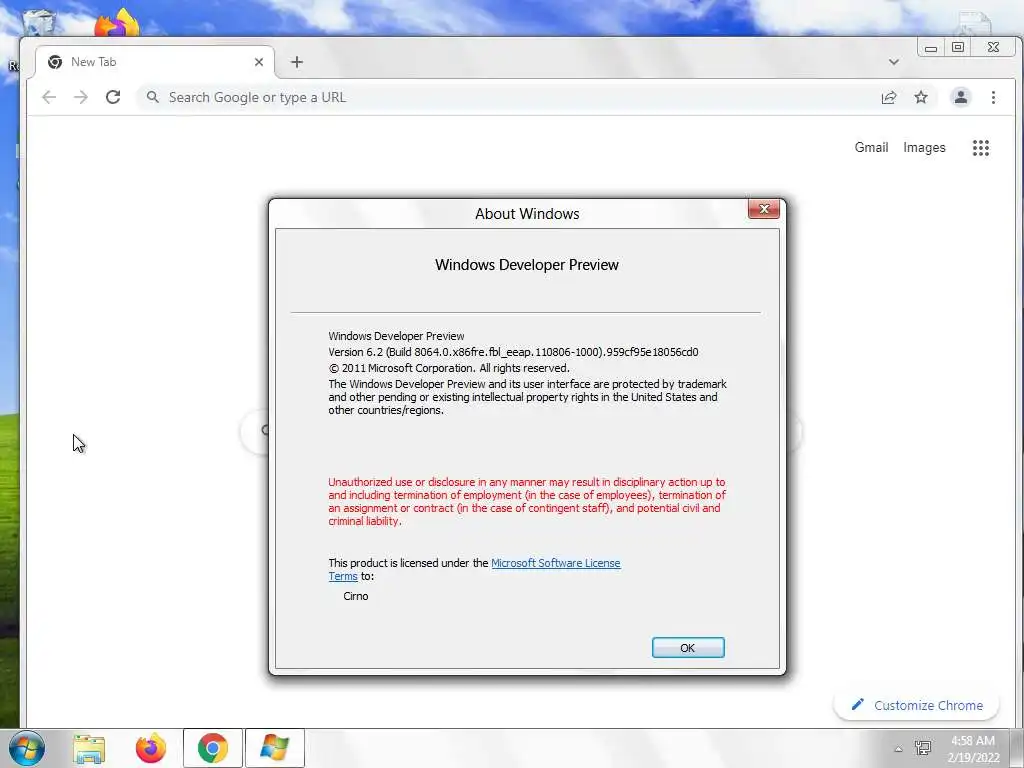Open the taskbar clock showing 4:58 AM

(973, 749)
